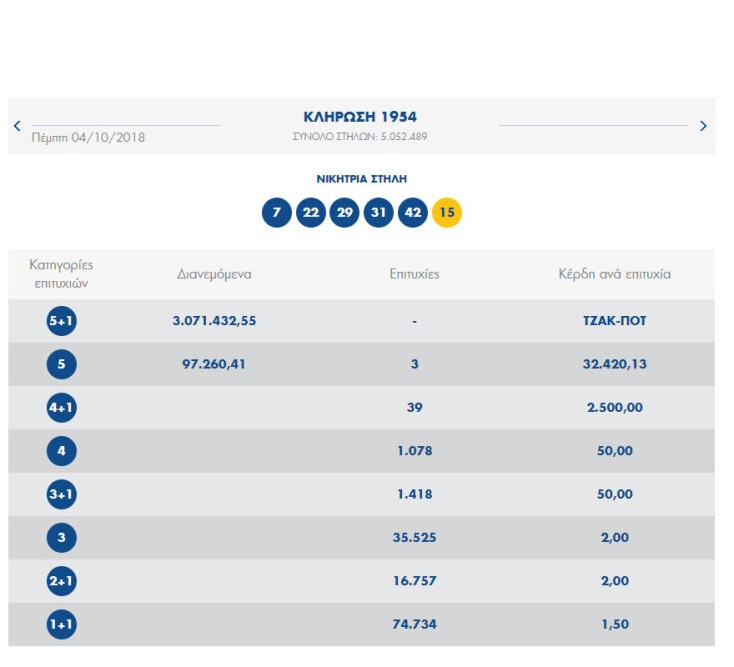
Task: Click the 32.420,13 winnings amount
Action: 614,364
